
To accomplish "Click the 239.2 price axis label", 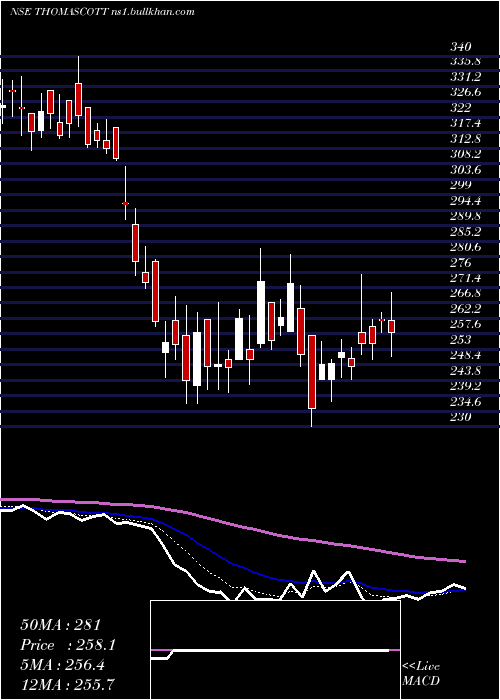I will [465, 386].
